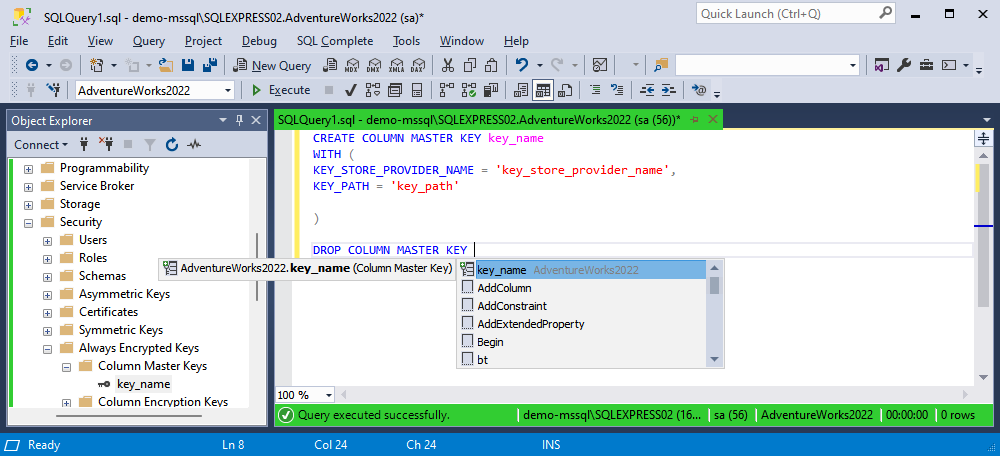This screenshot has width=1000, height=456.
Task: Display the Estimated Execution Plan icon
Action: point(372,90)
